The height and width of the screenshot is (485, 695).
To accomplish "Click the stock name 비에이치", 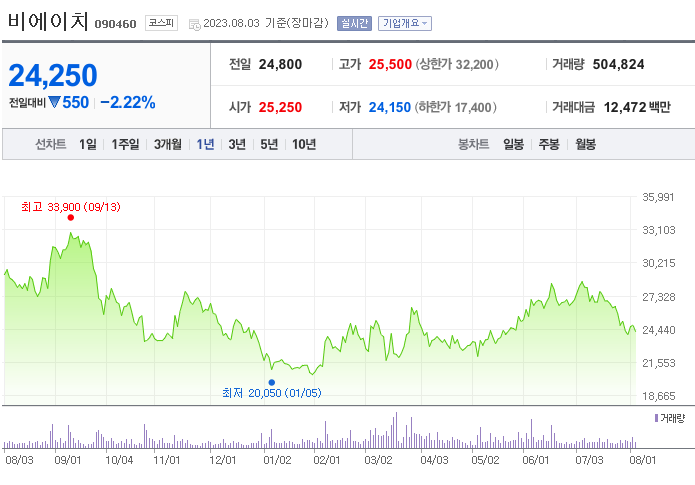I will pos(48,21).
